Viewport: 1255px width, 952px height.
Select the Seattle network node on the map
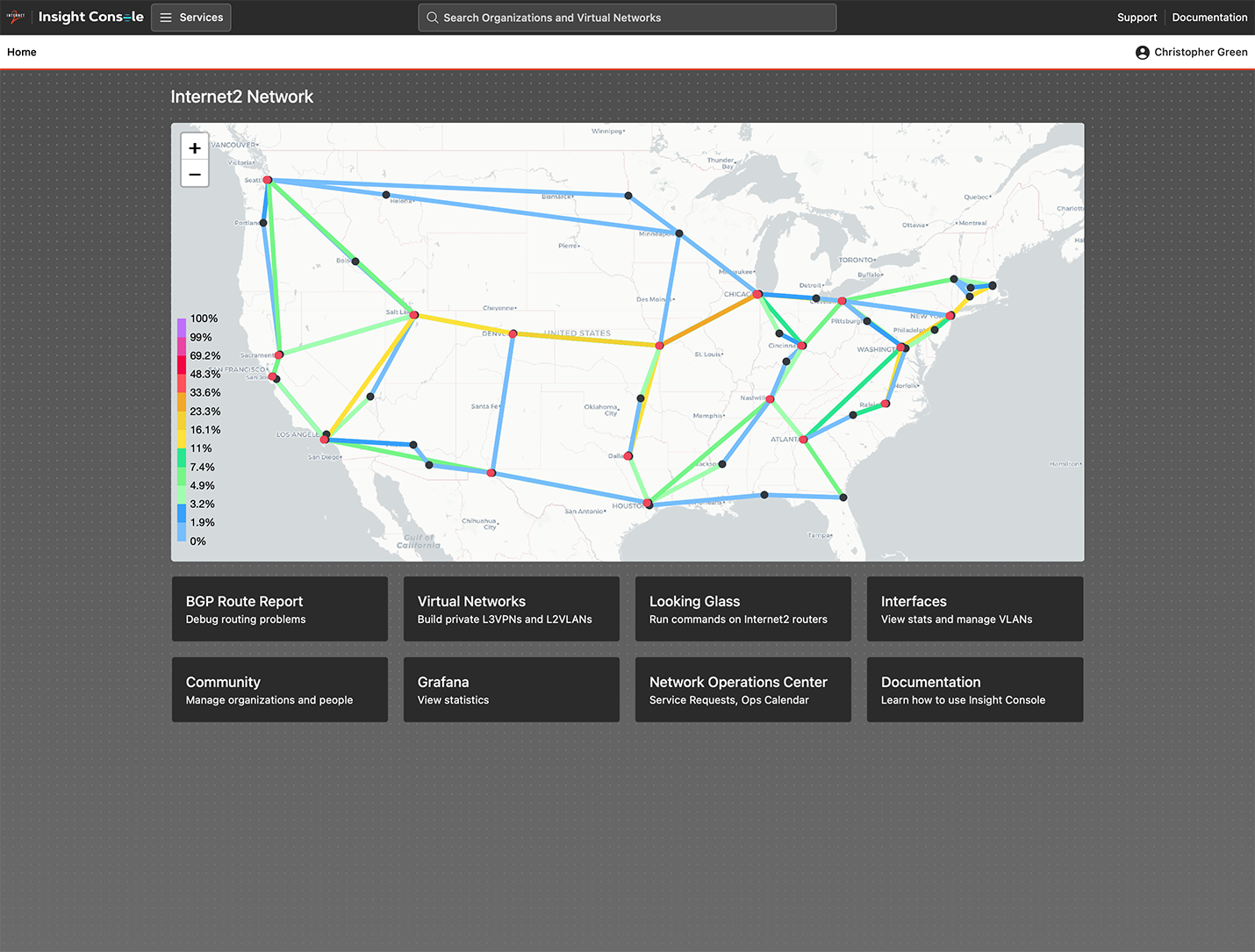(x=268, y=180)
